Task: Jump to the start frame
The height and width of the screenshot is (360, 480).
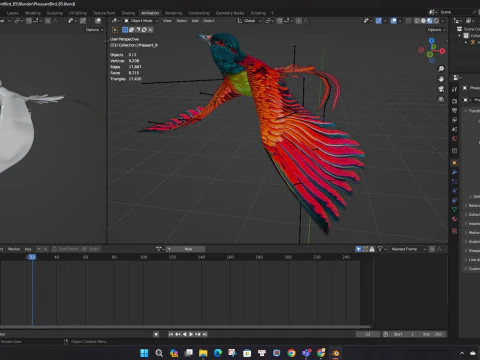Action: [x=171, y=334]
